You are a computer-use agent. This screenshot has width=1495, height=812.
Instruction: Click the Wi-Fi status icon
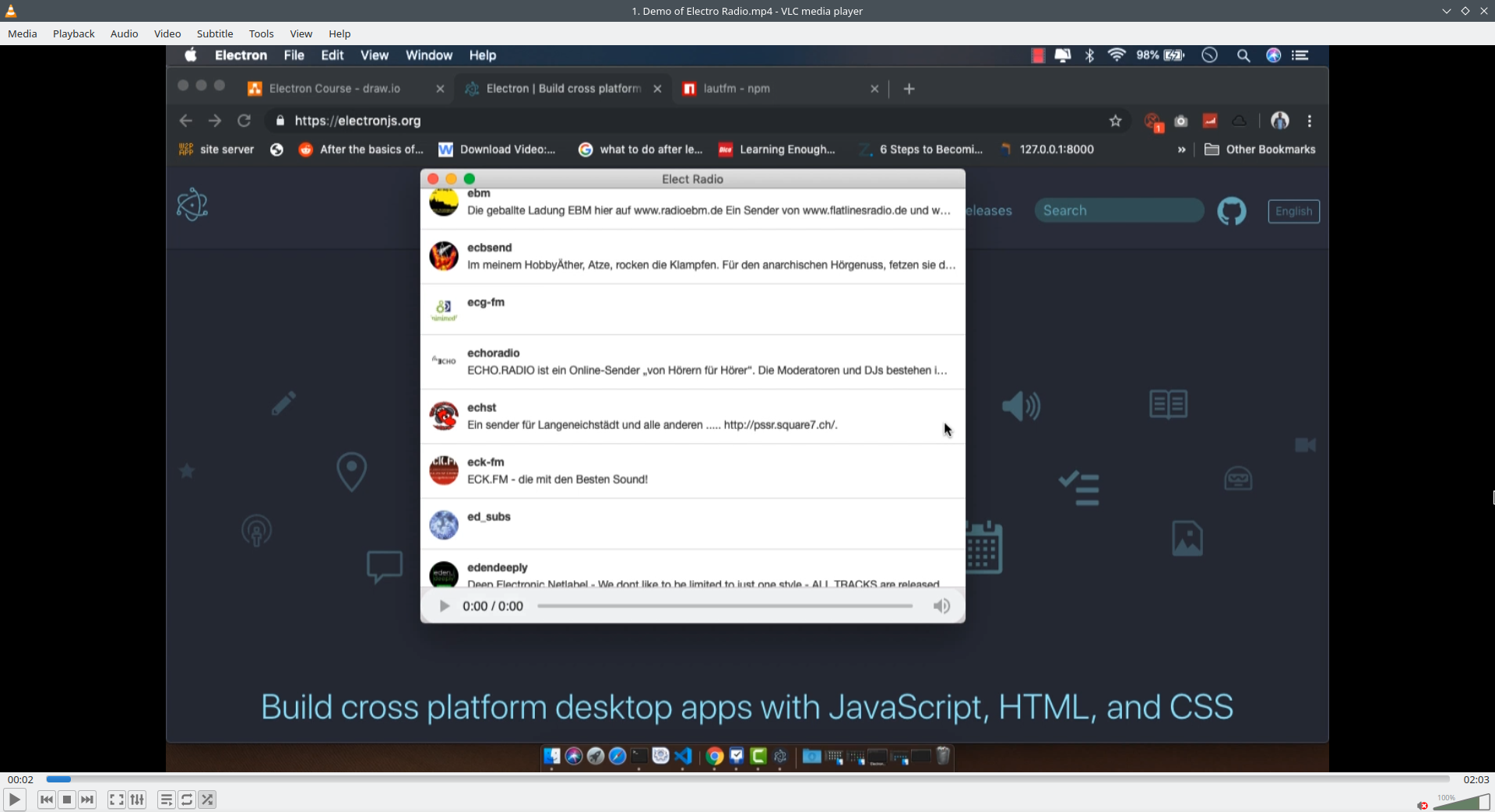coord(1117,55)
